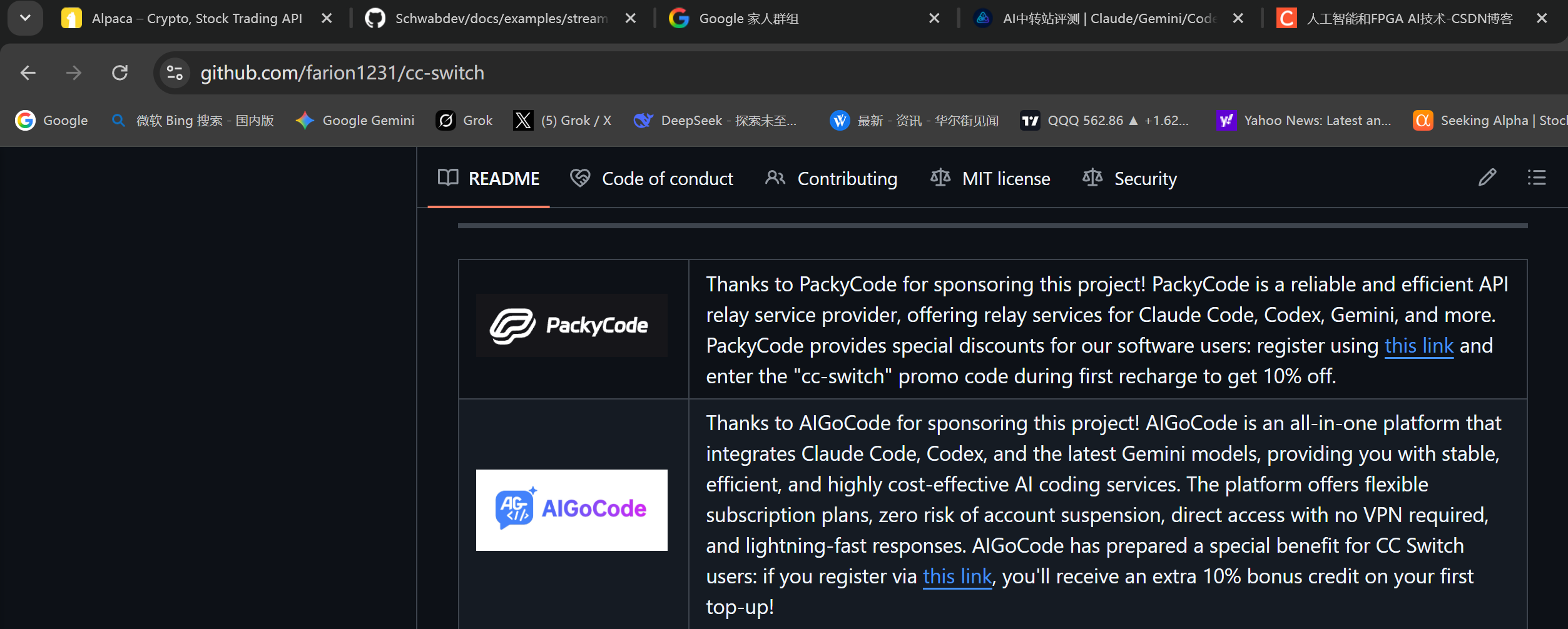Open the Yahoo News bookmark
The image size is (1568, 629).
click(1304, 121)
